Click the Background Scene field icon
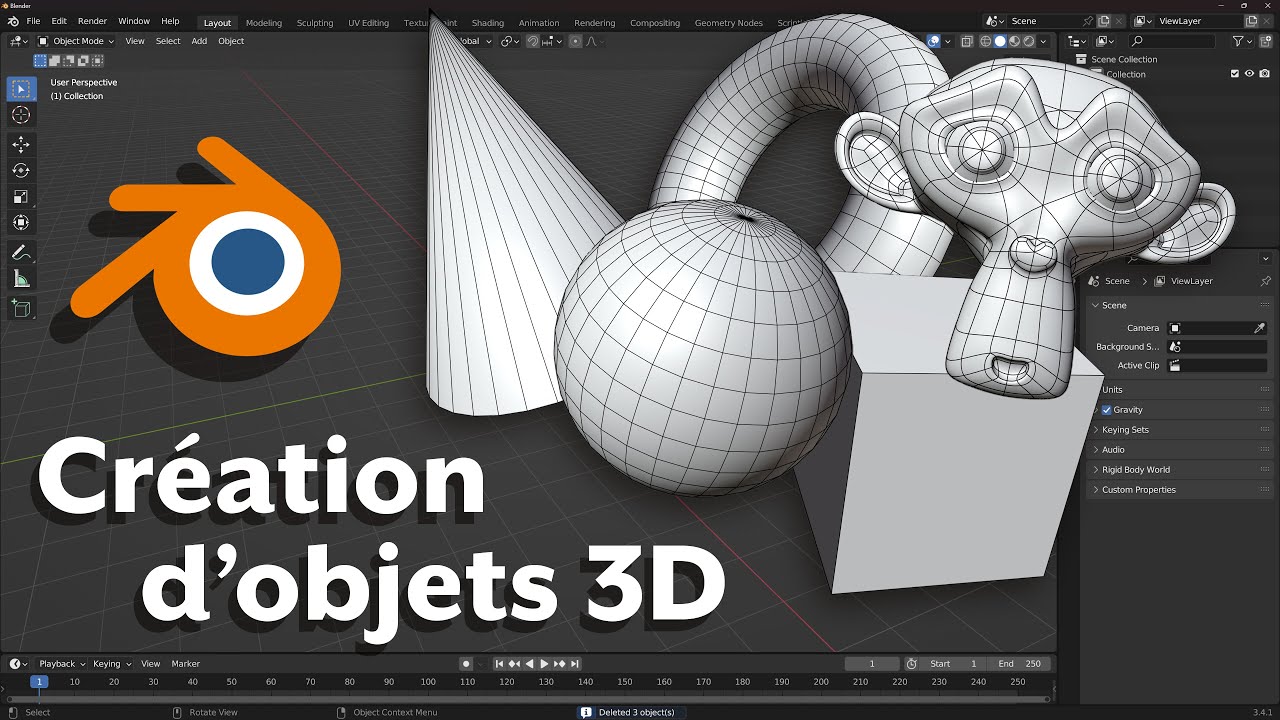 (x=1175, y=347)
